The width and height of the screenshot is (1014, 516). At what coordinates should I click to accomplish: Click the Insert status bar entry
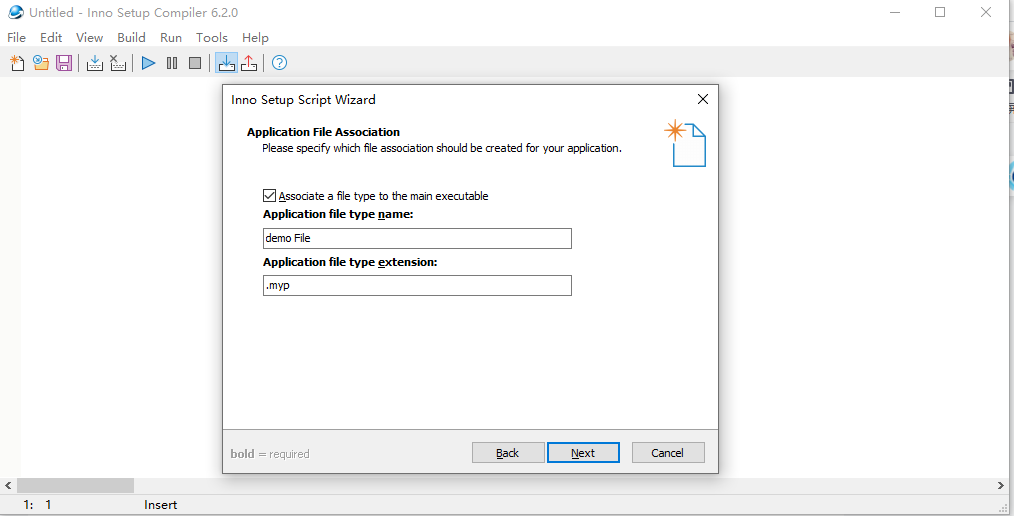tap(160, 505)
